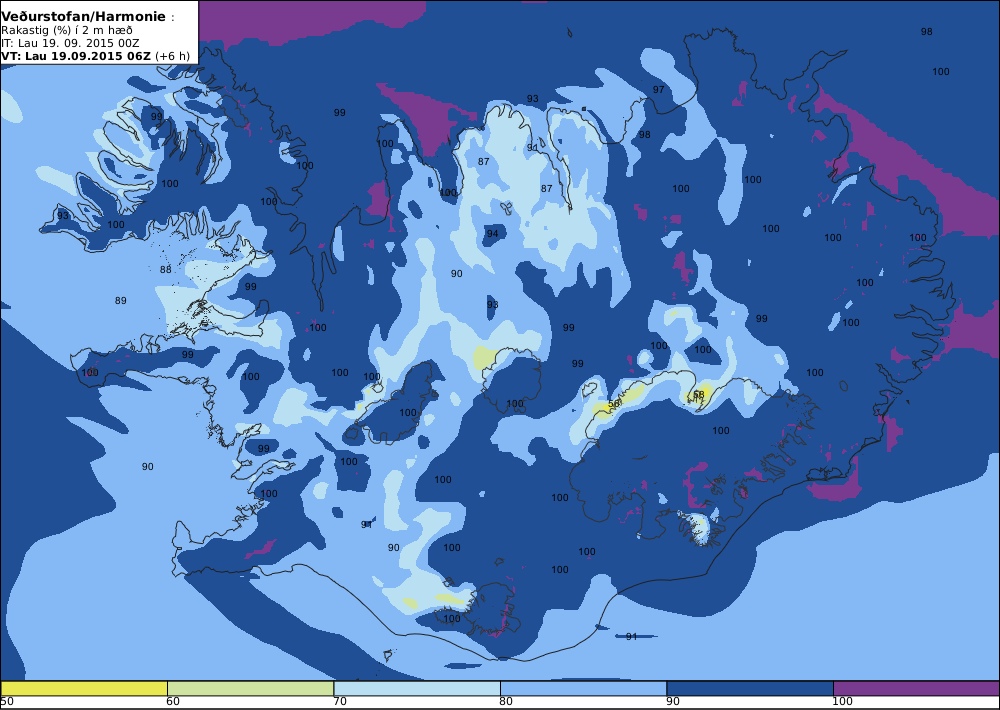Select the "IT: Lau 19. 09. 2015 00Z" line

70,43
